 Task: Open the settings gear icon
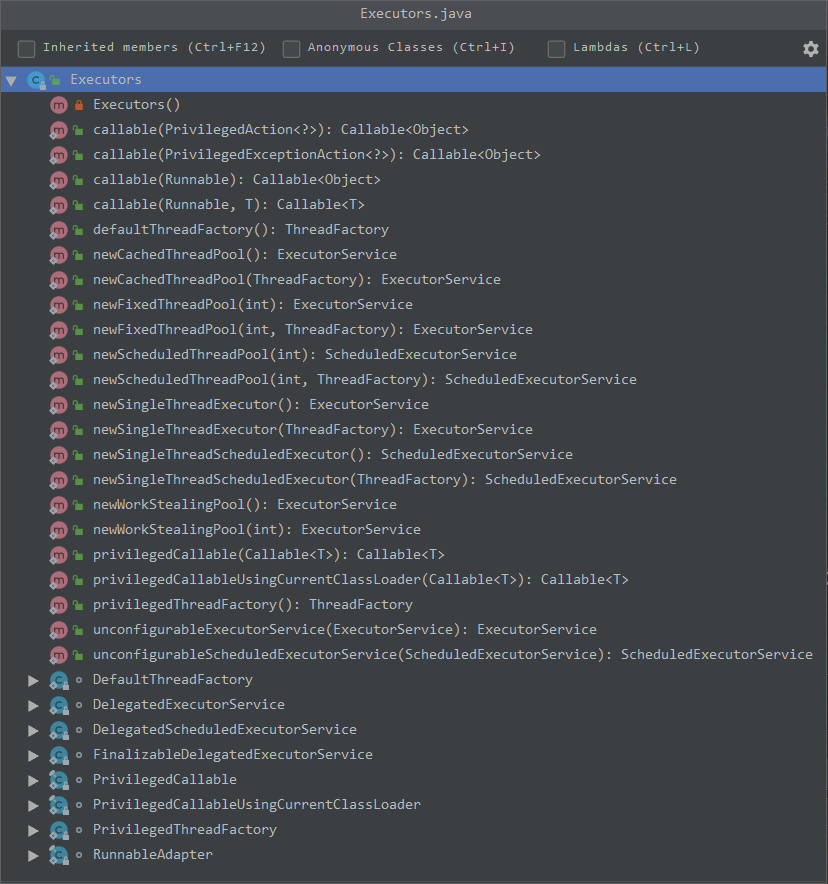click(x=810, y=48)
